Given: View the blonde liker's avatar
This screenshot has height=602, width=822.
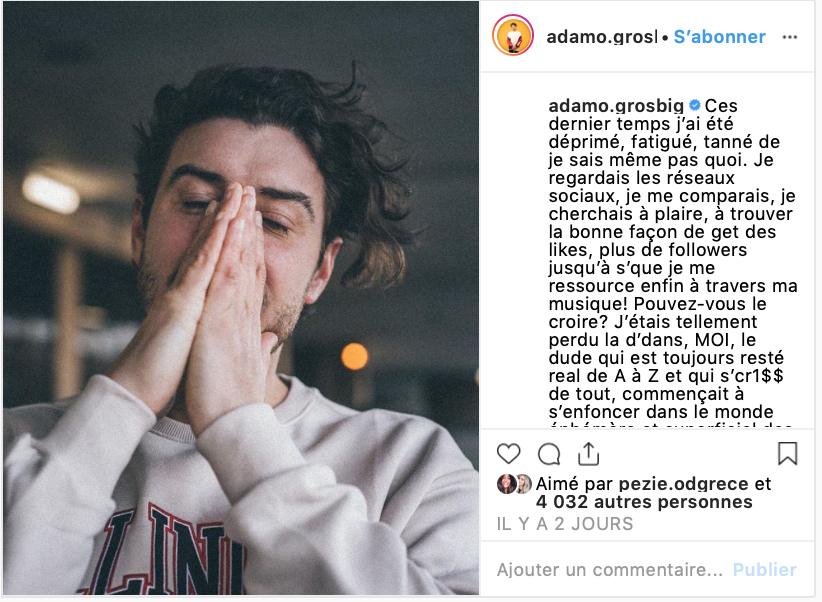Looking at the screenshot, I should coord(523,484).
